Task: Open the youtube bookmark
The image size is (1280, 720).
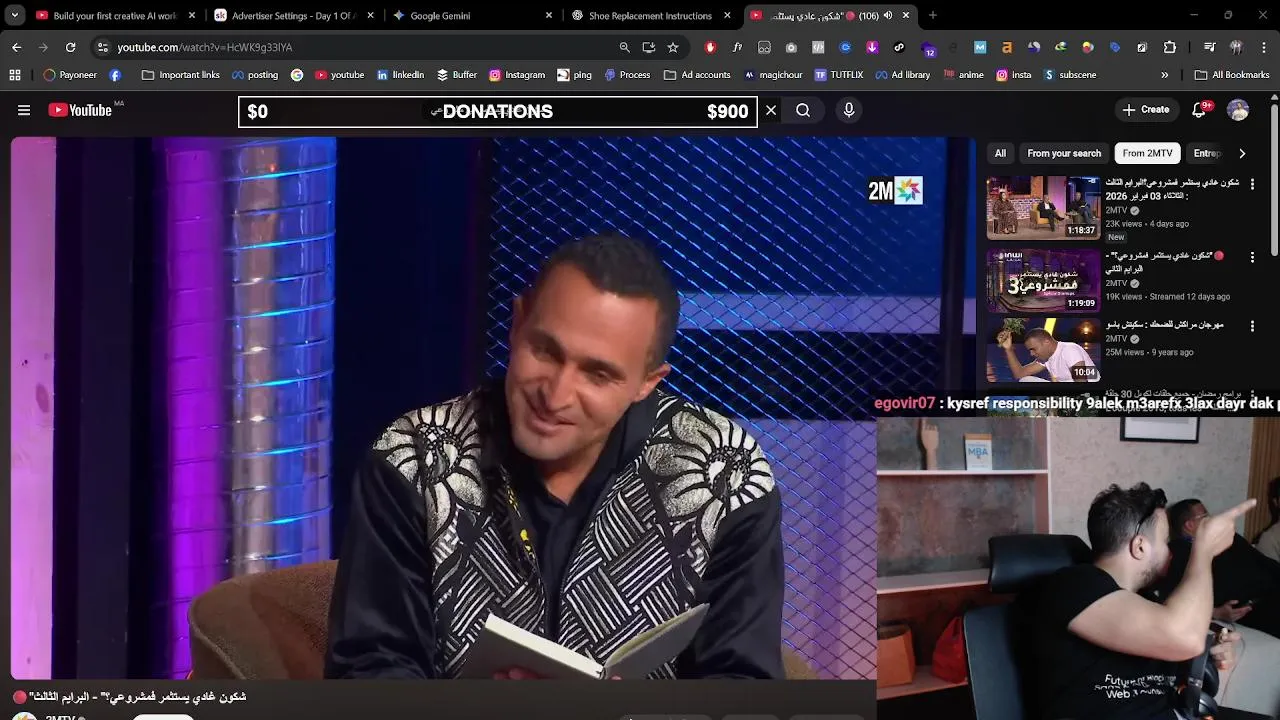Action: (339, 75)
